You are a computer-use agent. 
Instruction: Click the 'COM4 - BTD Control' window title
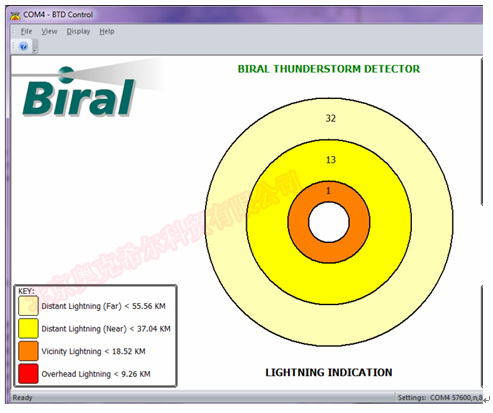58,15
